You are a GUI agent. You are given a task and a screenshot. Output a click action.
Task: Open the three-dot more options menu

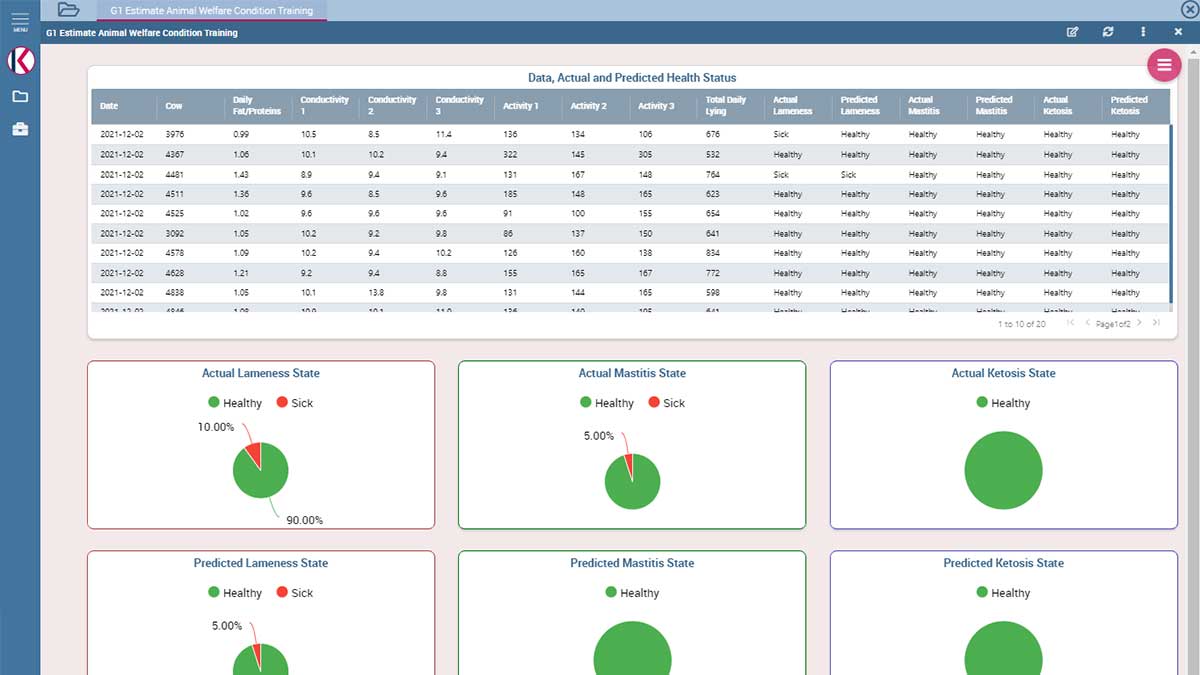tap(1143, 32)
